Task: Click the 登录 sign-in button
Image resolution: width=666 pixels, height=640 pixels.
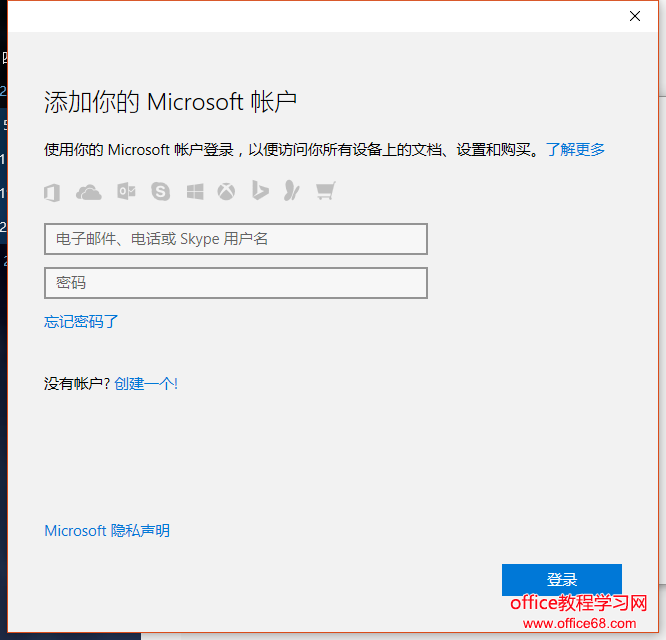Action: (562, 580)
